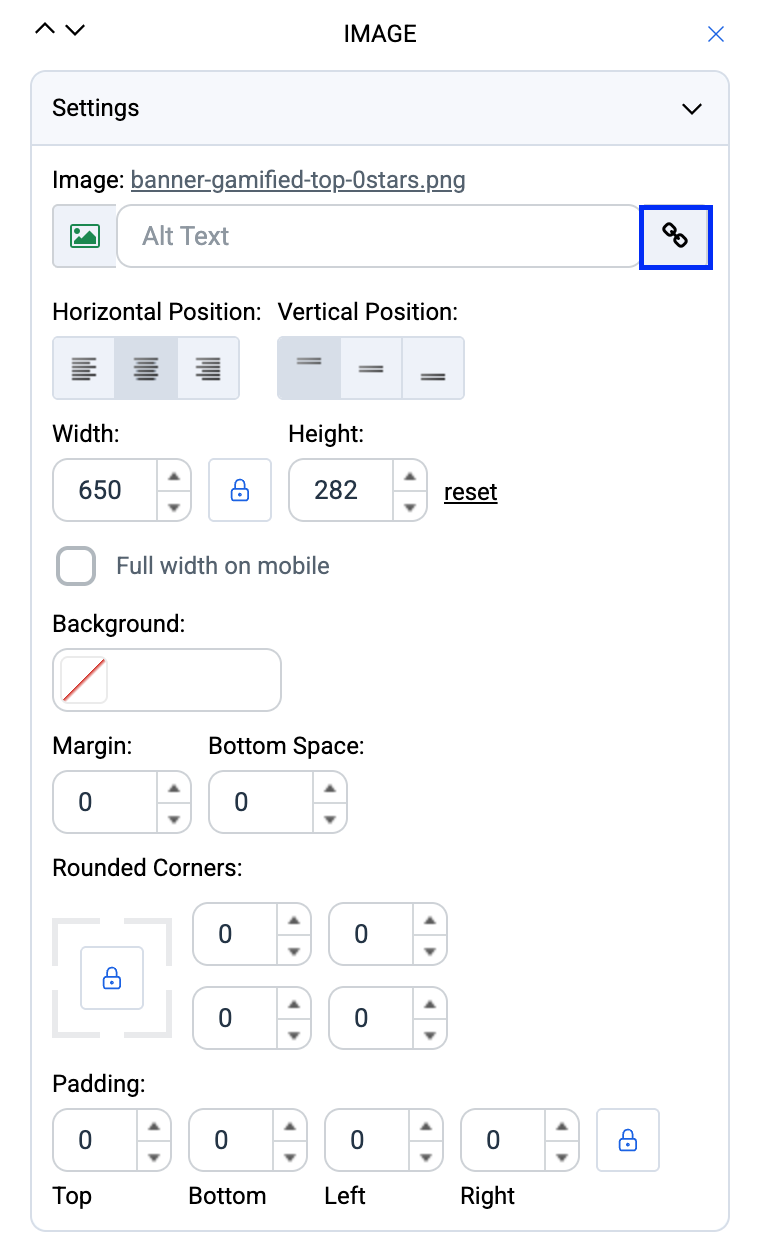Click bottom-left rounded corner value field
The width and height of the screenshot is (762, 1240).
pos(235,1018)
